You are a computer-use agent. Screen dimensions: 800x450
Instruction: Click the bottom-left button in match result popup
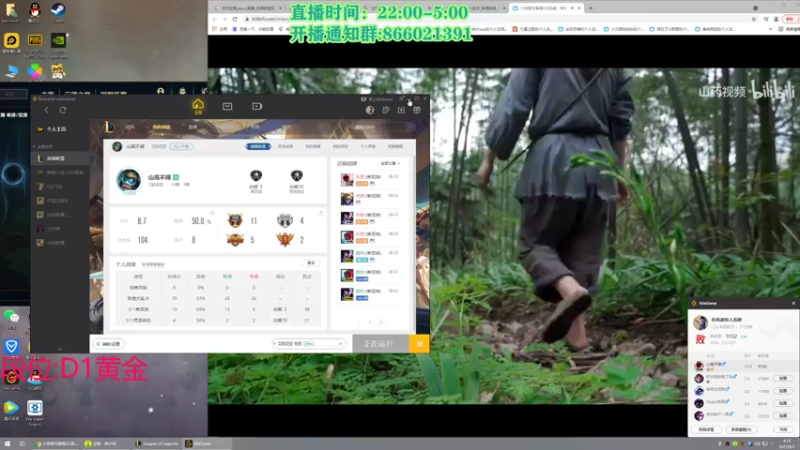coord(706,430)
